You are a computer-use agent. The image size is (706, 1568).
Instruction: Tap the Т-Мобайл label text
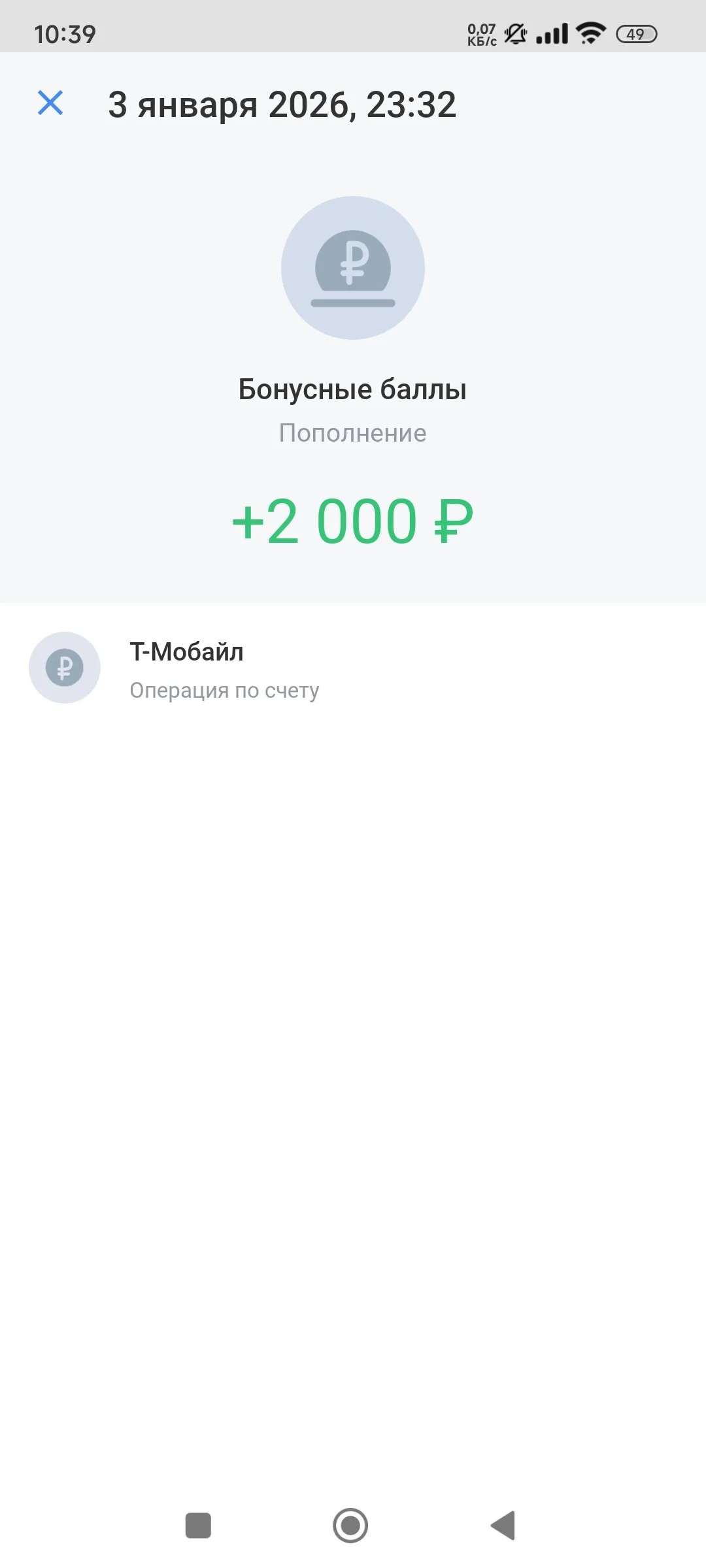[186, 652]
